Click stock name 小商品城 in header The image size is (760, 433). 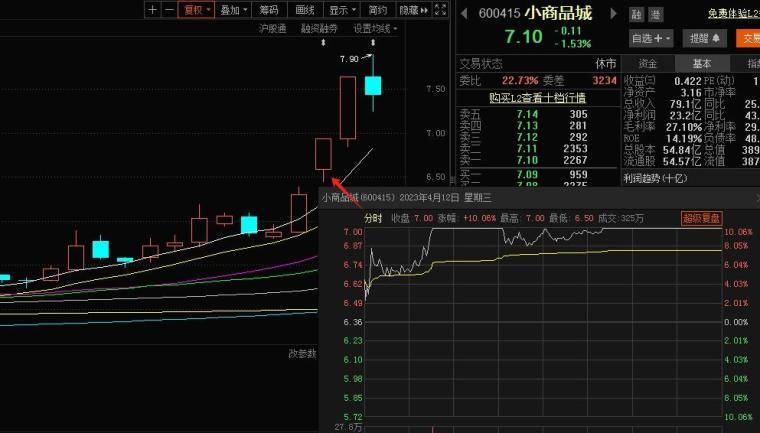pyautogui.click(x=559, y=13)
